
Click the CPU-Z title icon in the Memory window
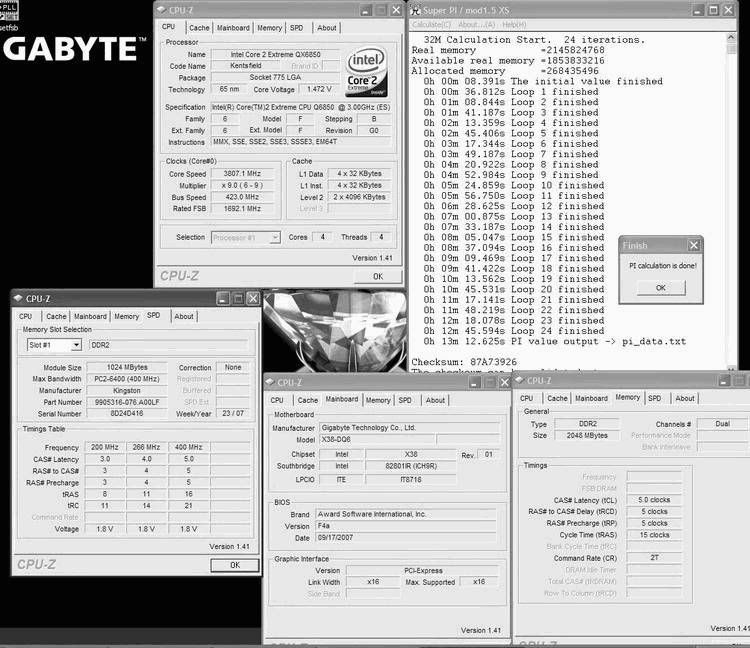519,380
